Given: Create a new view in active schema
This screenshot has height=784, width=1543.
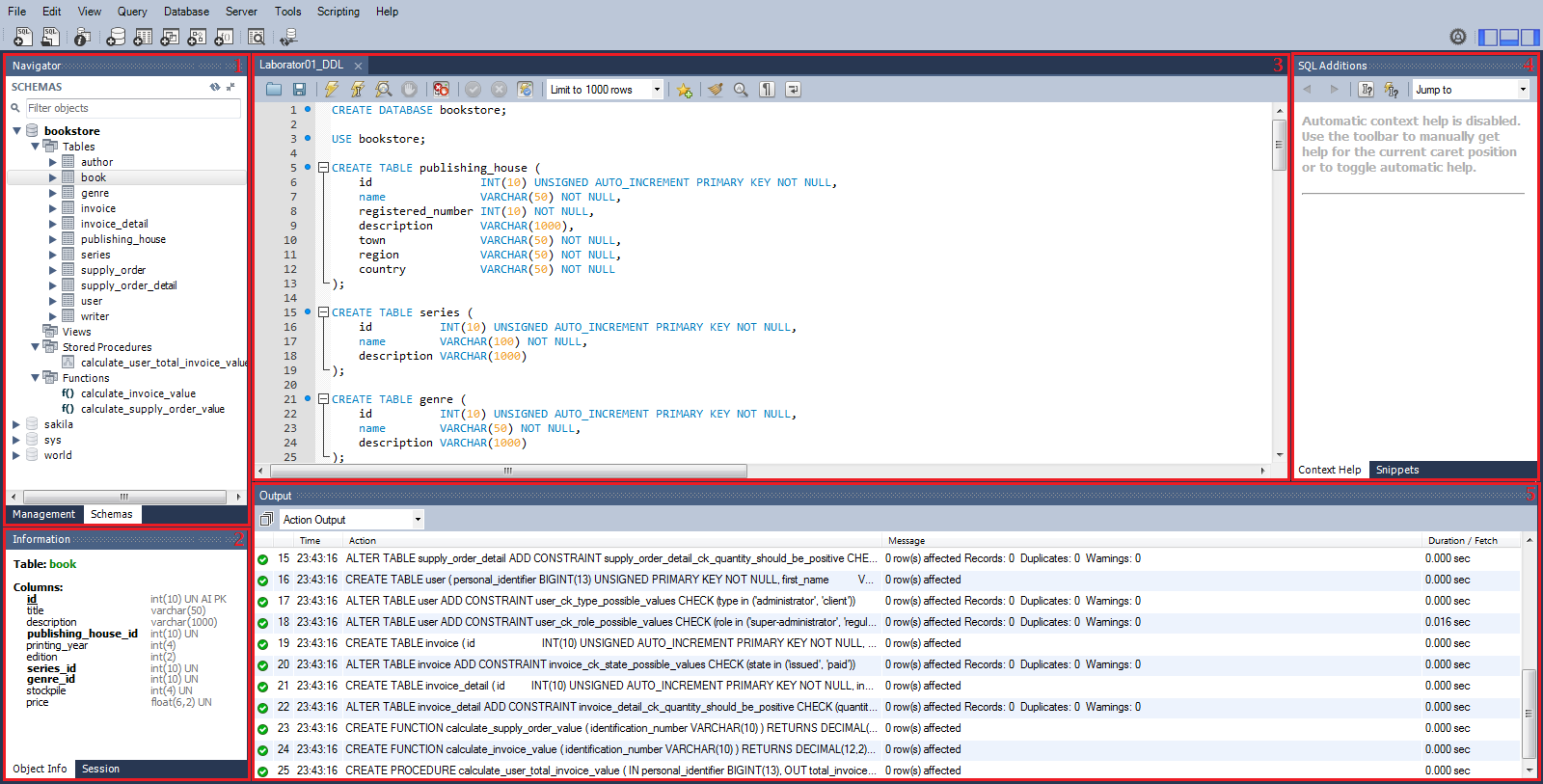Looking at the screenshot, I should coord(170,38).
